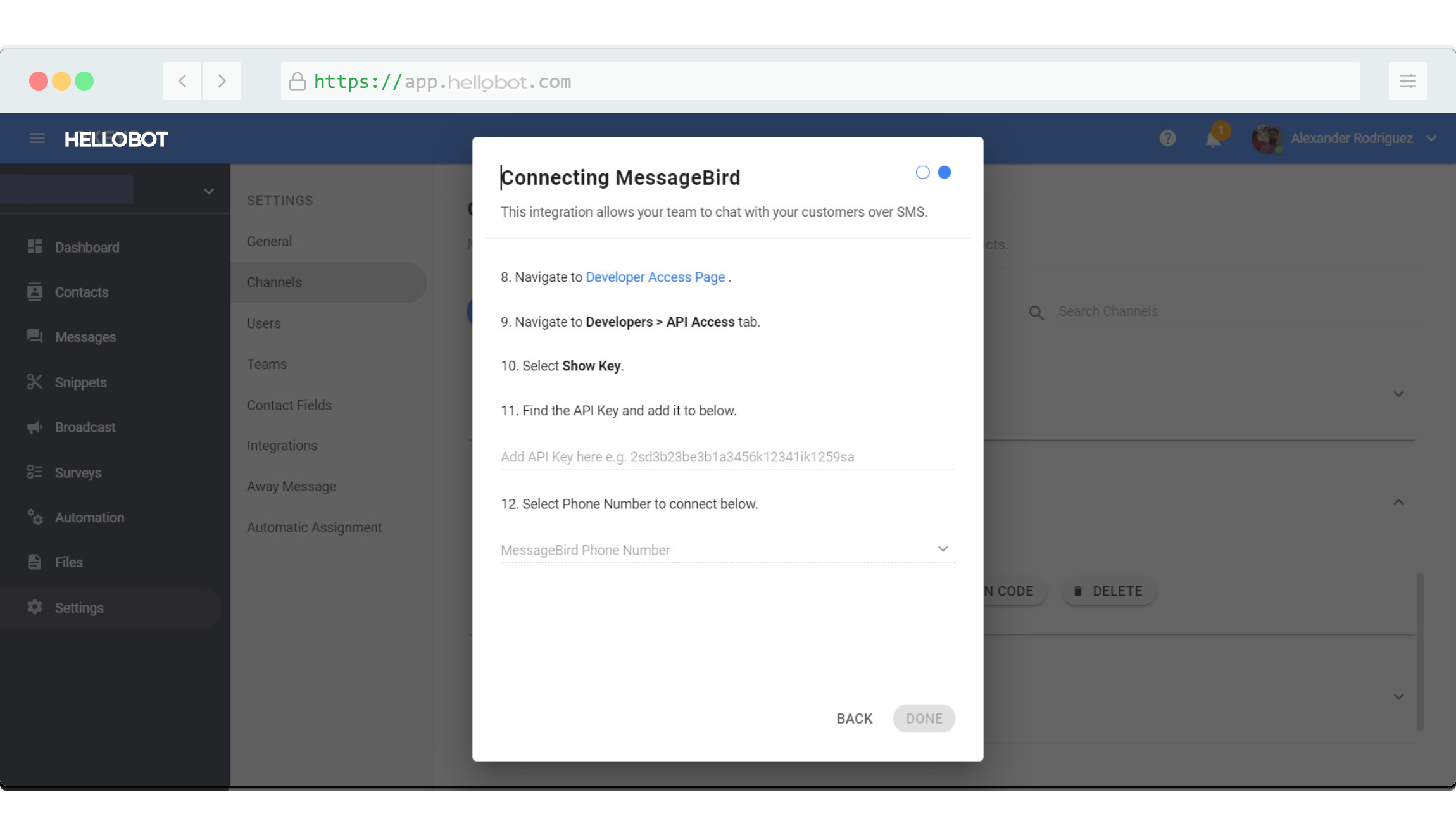Select Integrations in Settings menu
Image resolution: width=1456 pixels, height=835 pixels.
click(x=282, y=446)
